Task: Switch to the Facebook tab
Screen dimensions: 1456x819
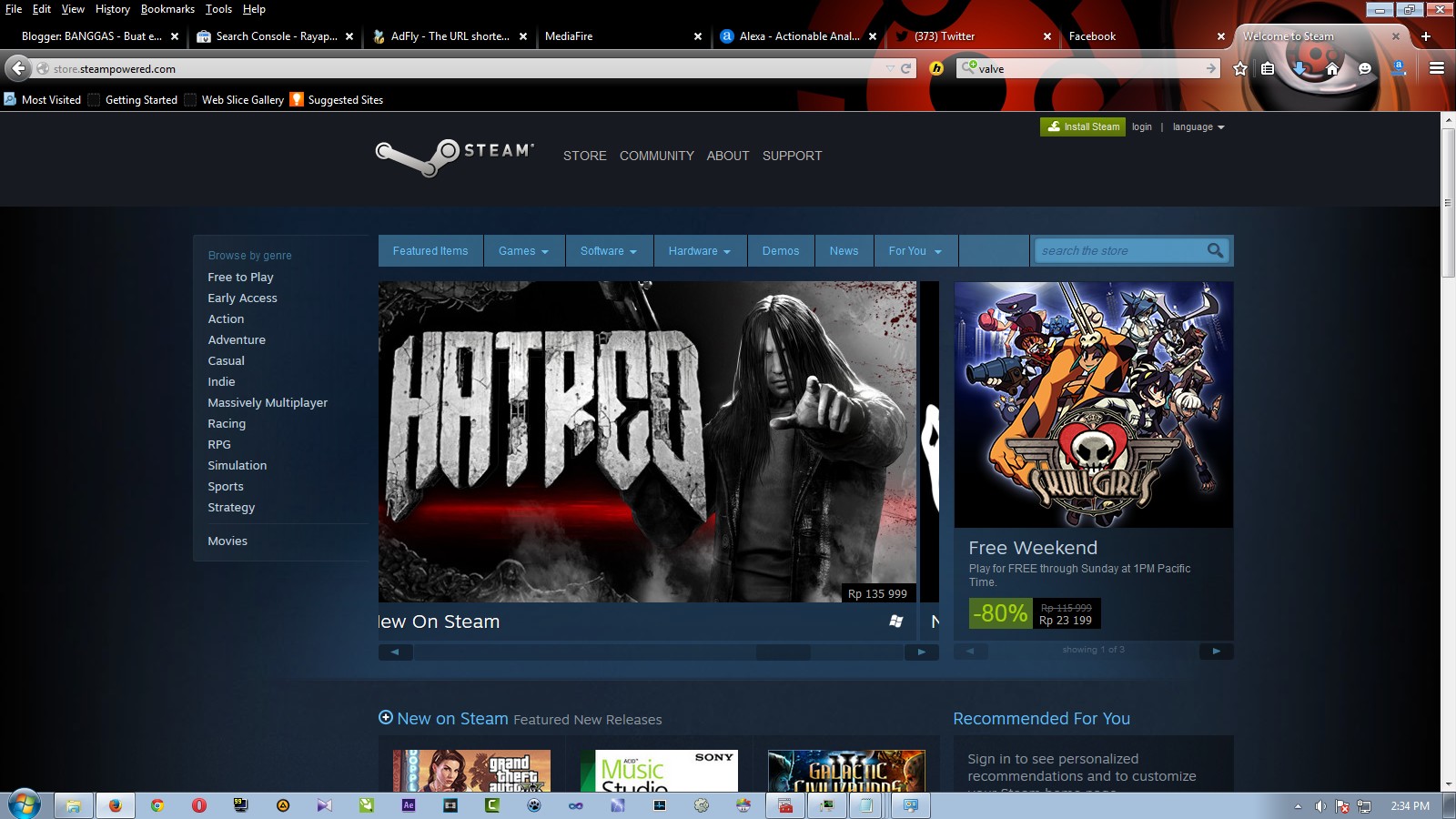Action: pos(1147,36)
